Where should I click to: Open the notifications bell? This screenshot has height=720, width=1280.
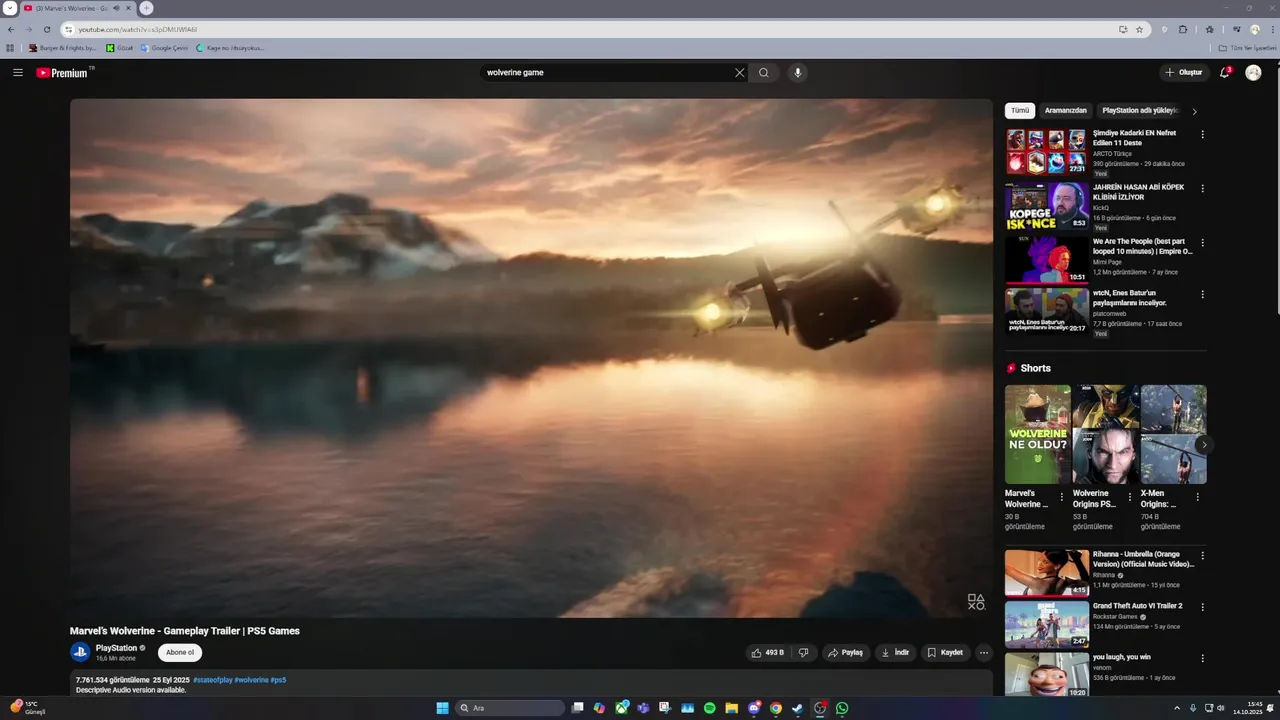[1225, 73]
